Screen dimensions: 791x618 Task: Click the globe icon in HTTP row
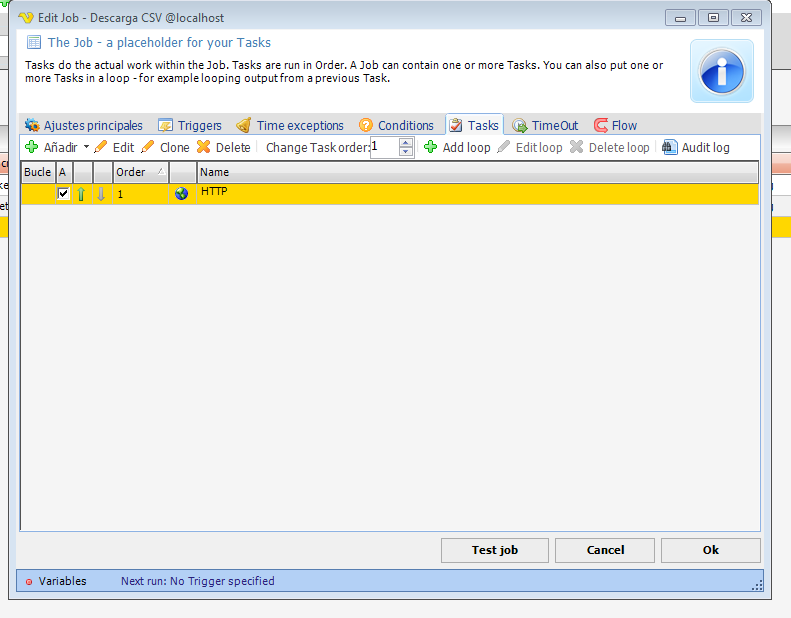(x=181, y=194)
